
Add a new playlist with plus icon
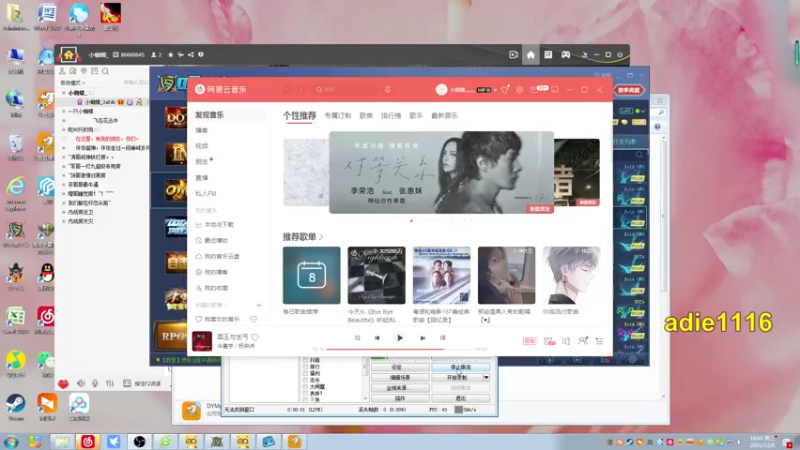(259, 305)
